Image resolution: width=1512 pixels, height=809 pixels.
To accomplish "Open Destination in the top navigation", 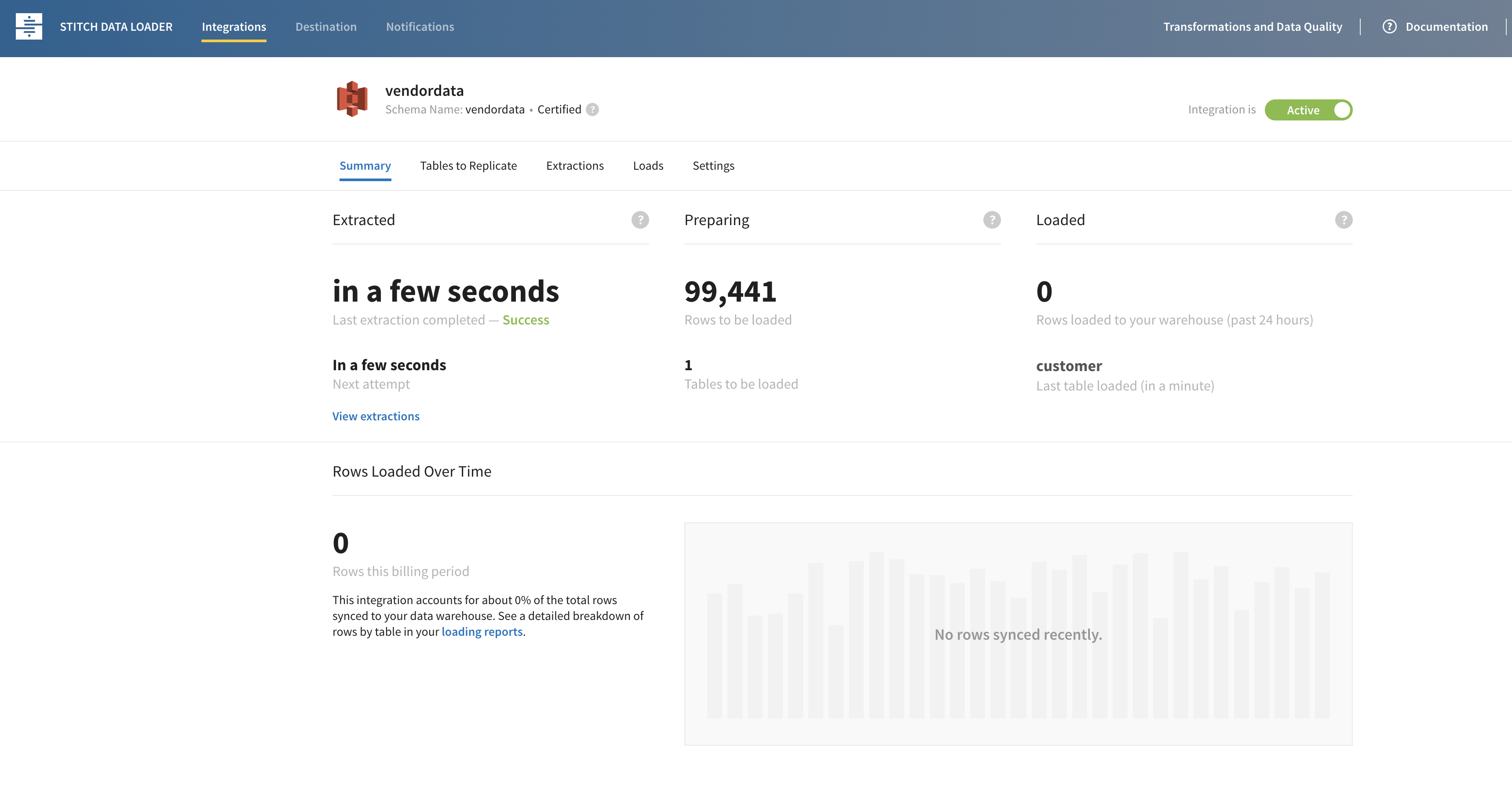I will click(x=326, y=27).
